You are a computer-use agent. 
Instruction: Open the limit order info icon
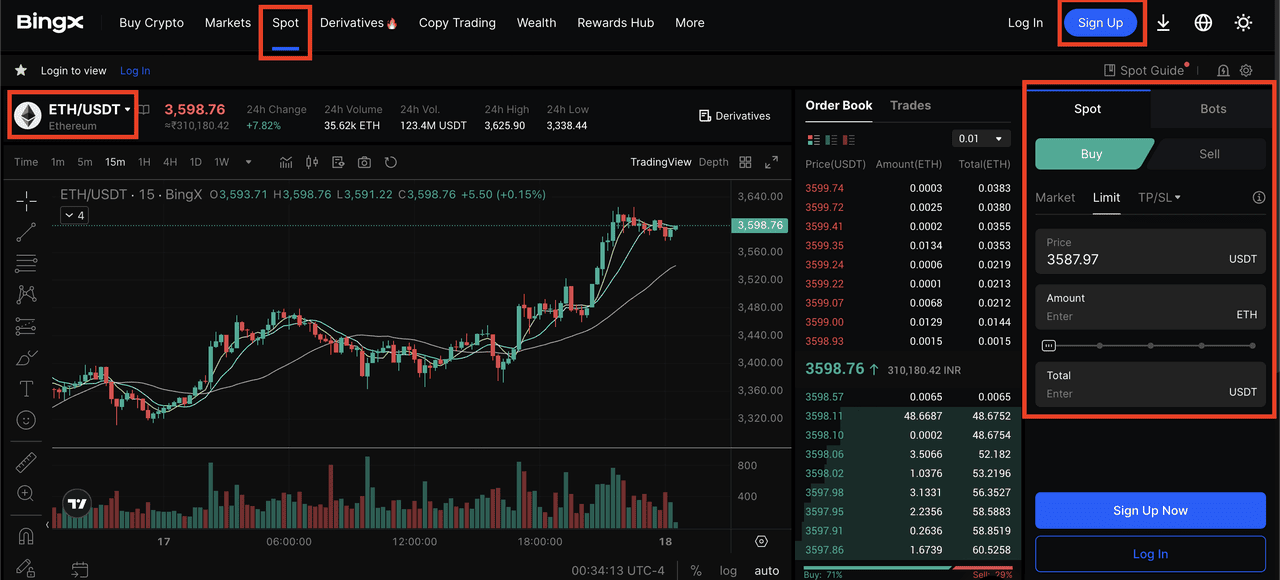point(1259,198)
